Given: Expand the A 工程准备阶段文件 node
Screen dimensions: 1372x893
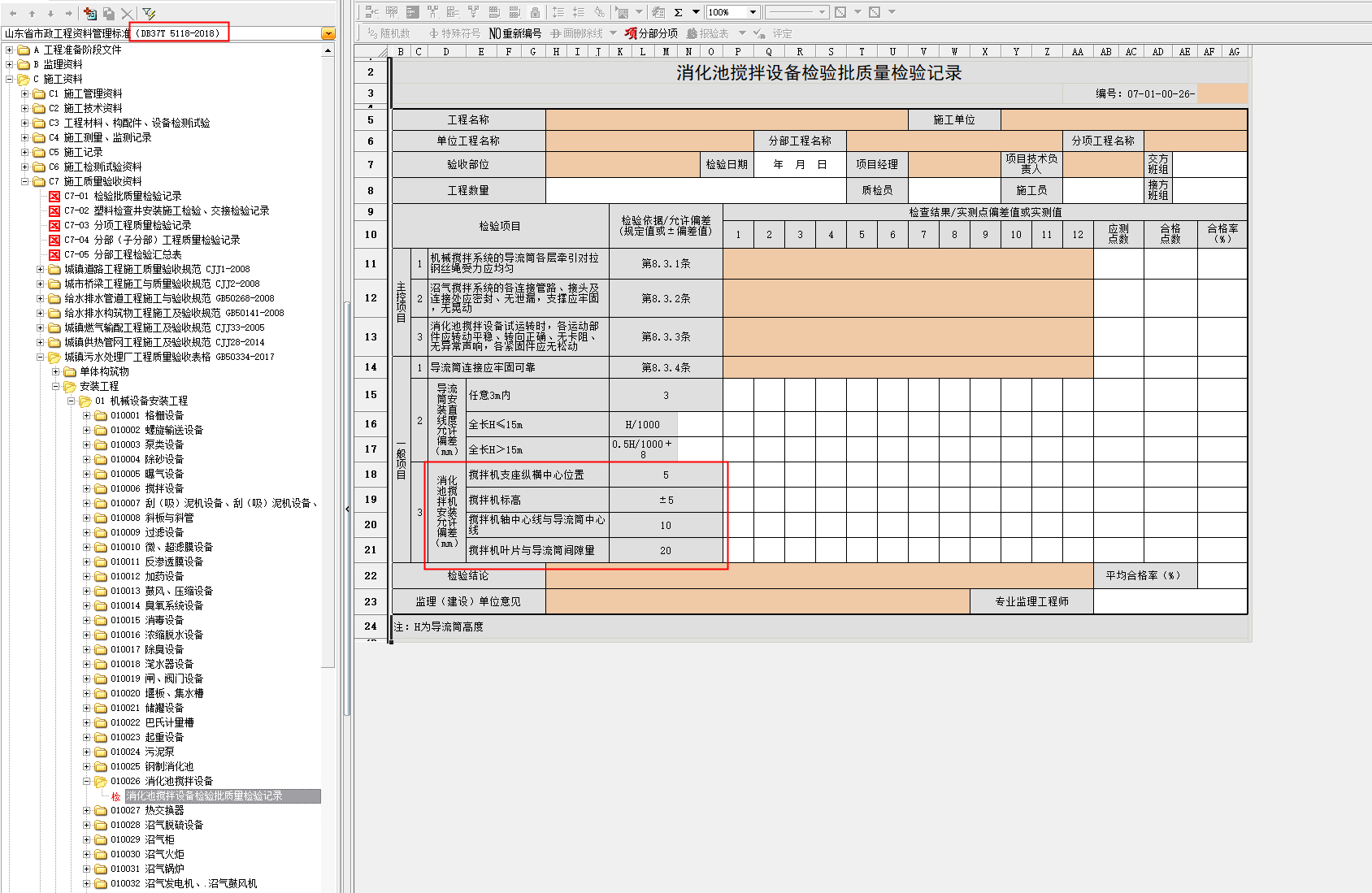Looking at the screenshot, I should [x=10, y=50].
